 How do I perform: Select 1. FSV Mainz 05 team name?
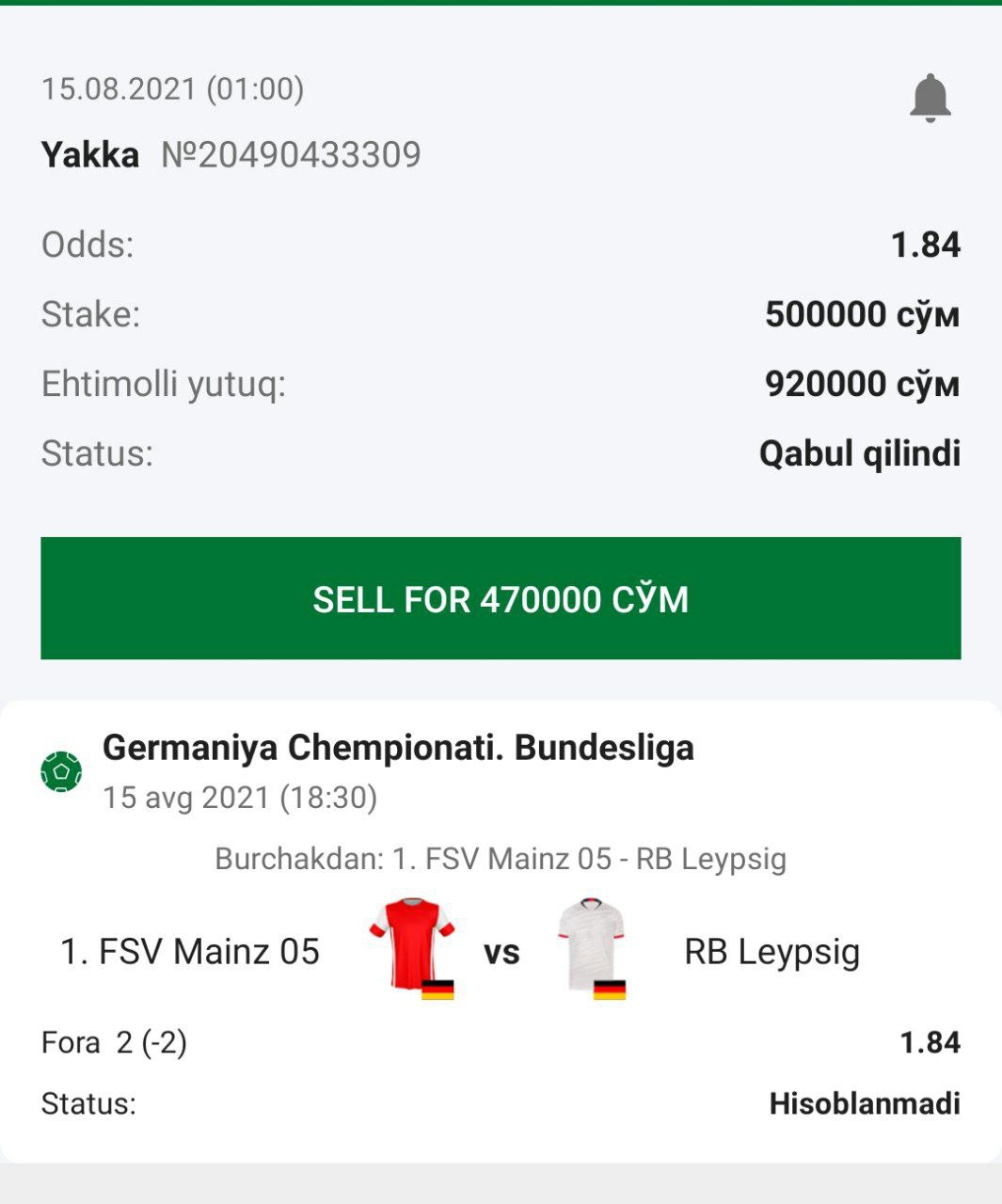(x=190, y=952)
